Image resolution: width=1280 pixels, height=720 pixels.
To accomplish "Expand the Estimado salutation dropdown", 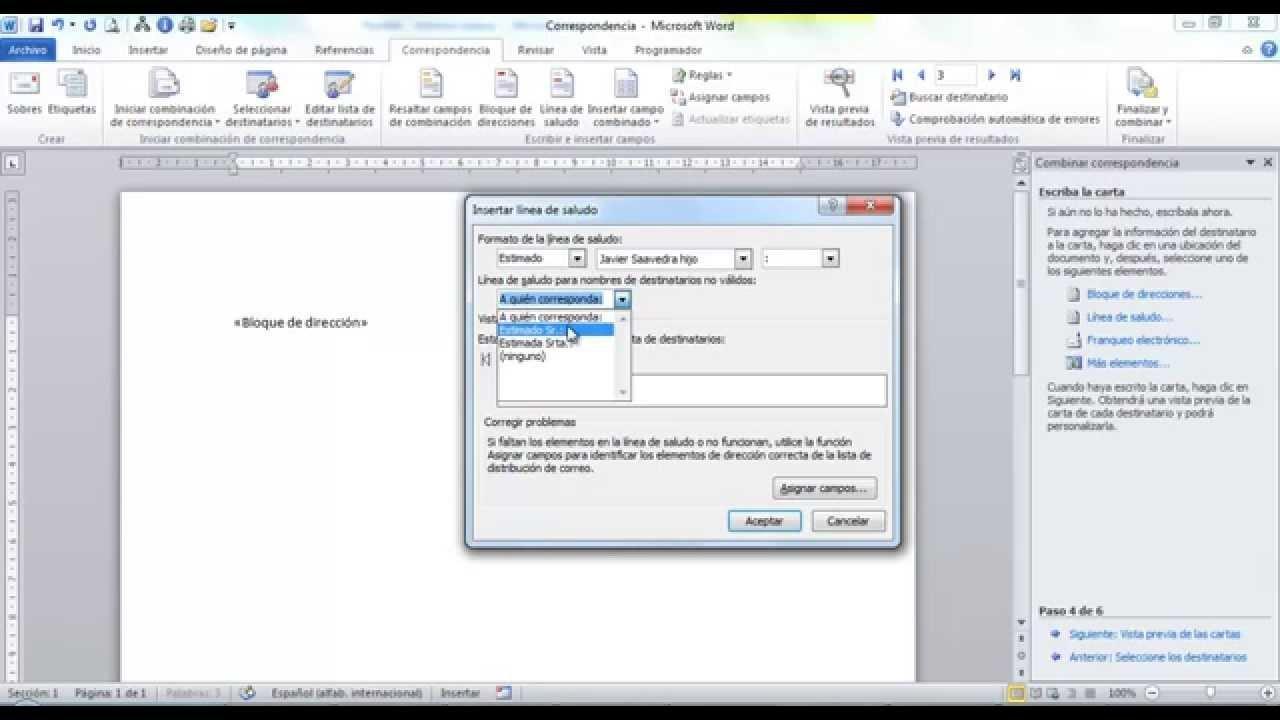I will [577, 259].
